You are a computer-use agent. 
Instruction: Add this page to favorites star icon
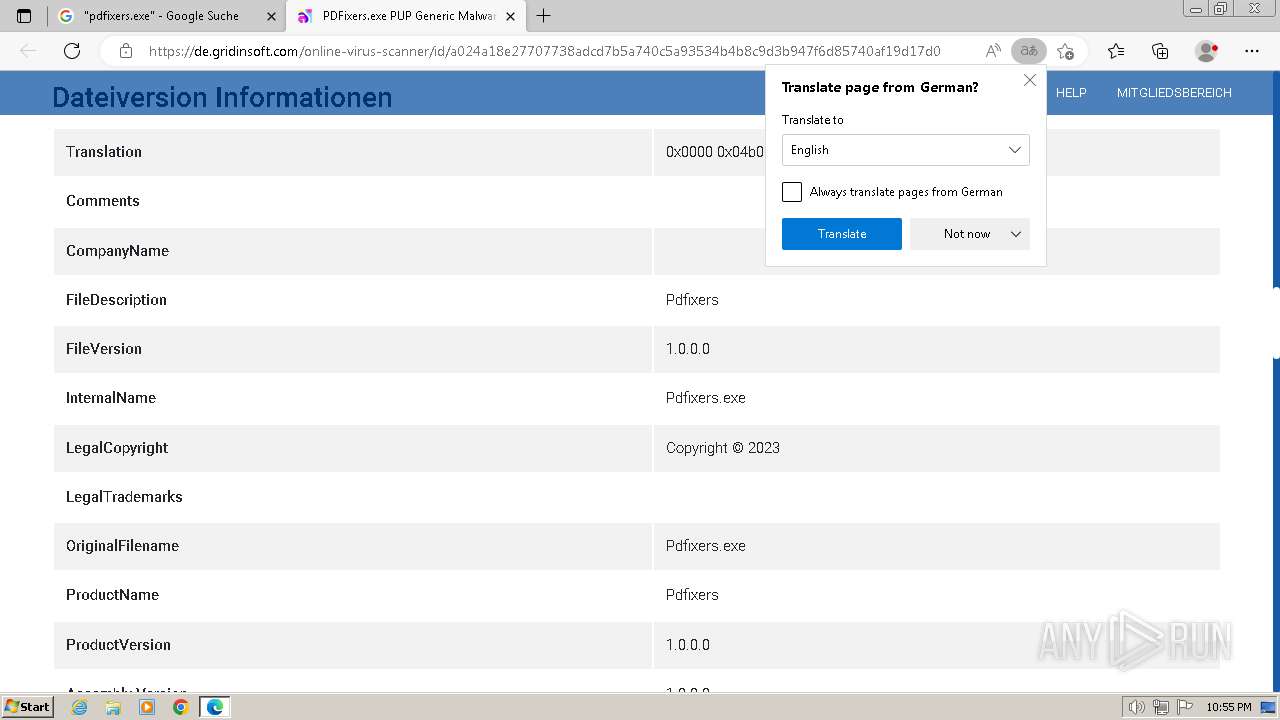click(x=1065, y=51)
